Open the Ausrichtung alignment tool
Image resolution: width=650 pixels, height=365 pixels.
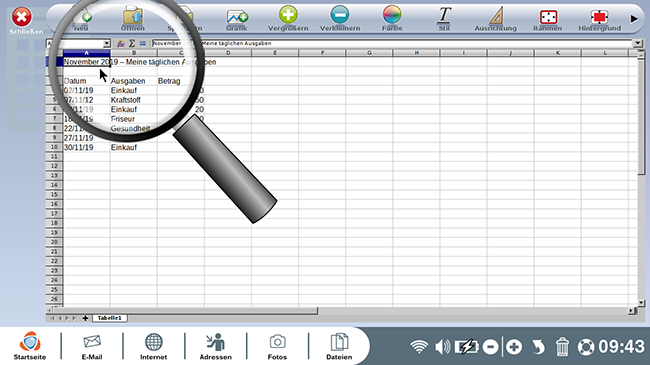click(496, 15)
